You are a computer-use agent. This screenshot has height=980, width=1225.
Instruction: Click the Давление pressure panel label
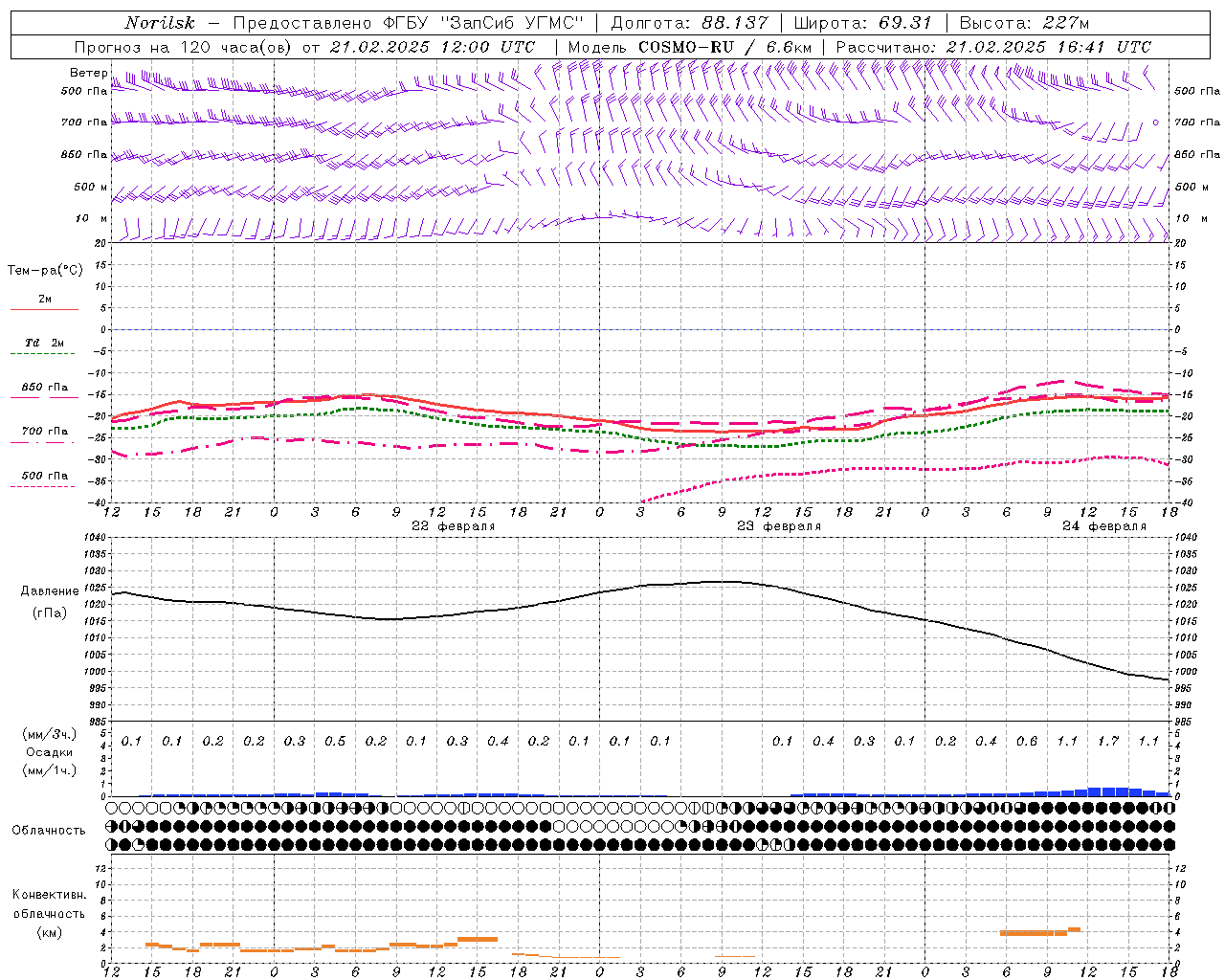(50, 591)
